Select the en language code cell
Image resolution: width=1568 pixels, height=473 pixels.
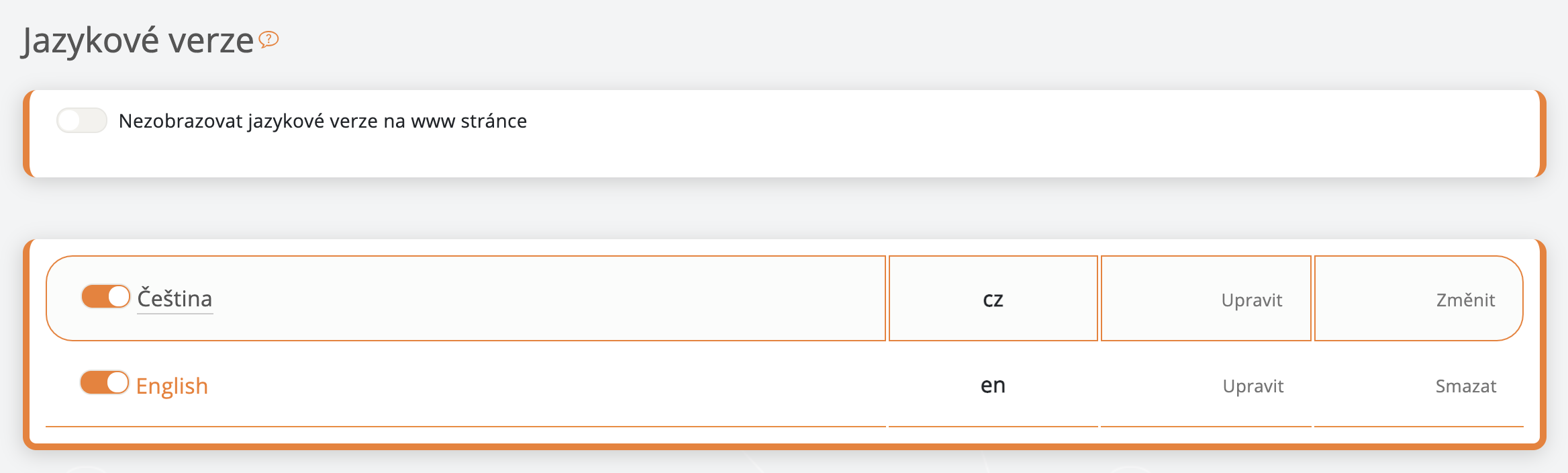(993, 386)
